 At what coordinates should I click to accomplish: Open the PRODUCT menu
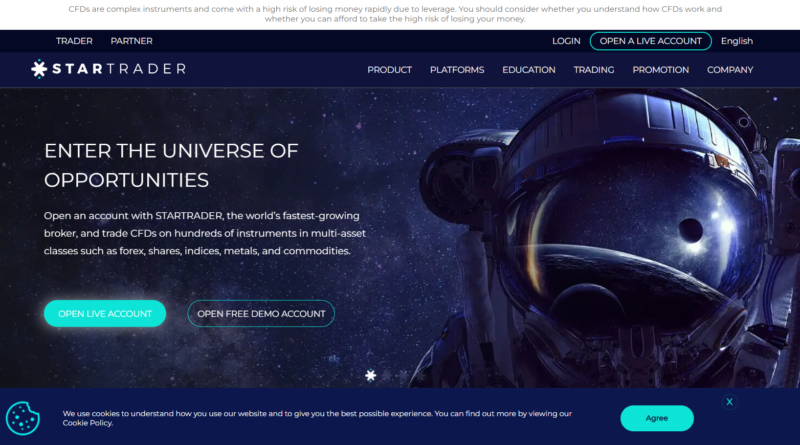click(389, 70)
